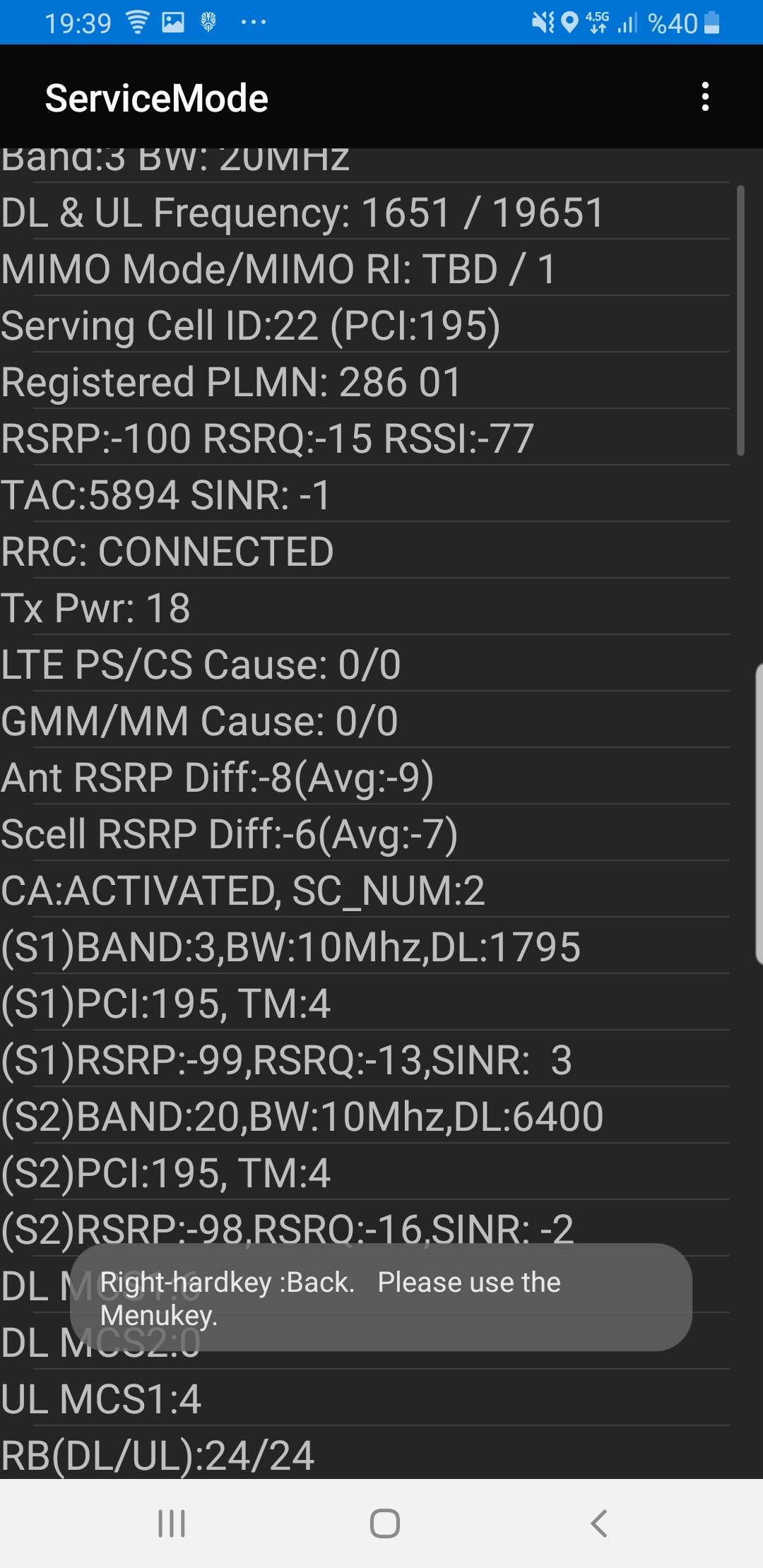Select the Serving Cell ID:22 row
Screen dimensions: 763x1568
365,324
